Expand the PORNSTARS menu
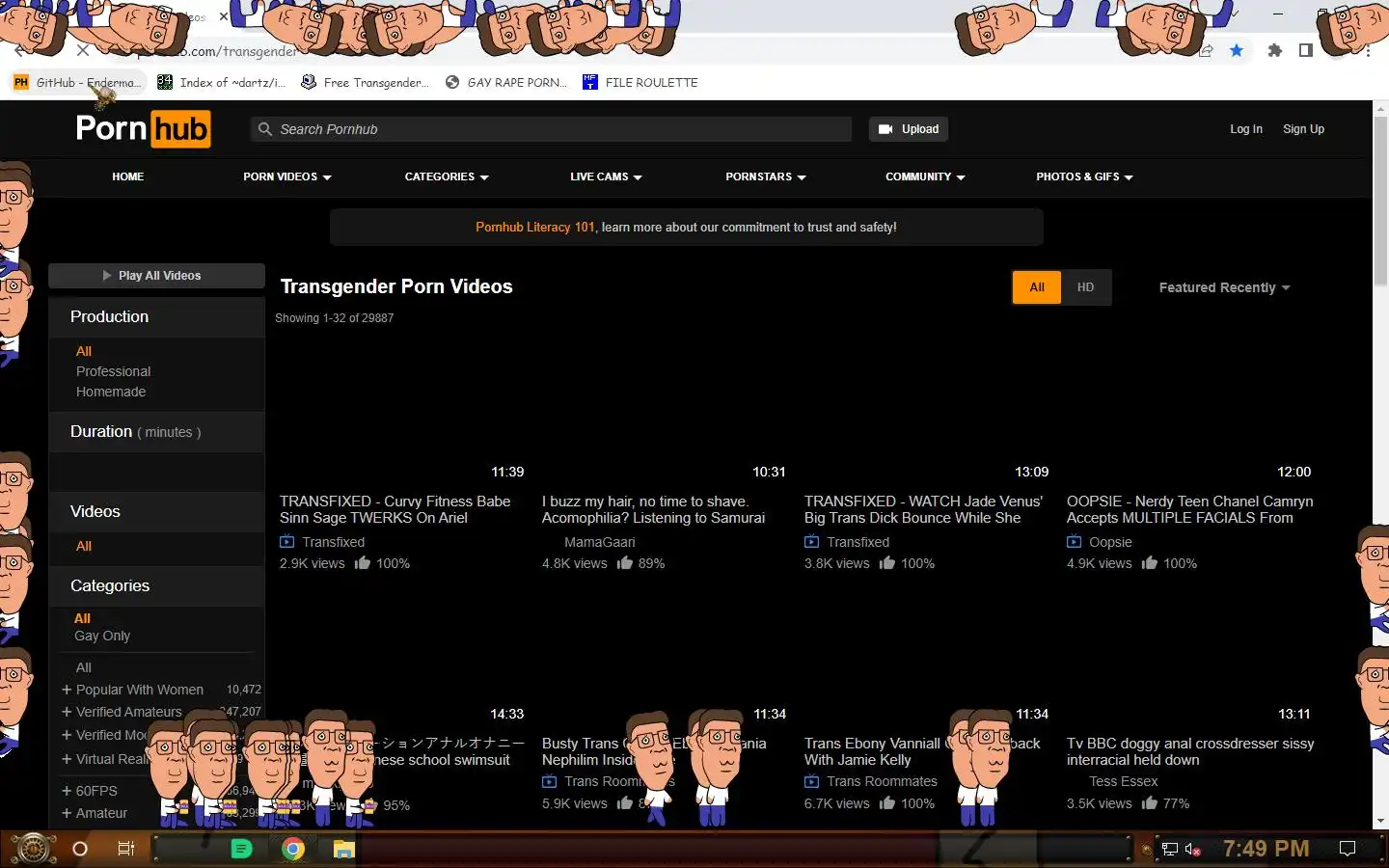 (766, 176)
